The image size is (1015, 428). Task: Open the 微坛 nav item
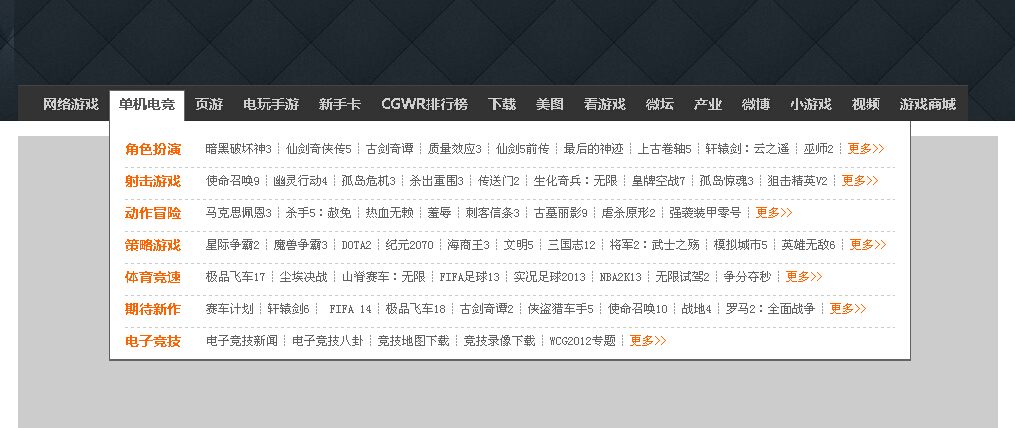660,104
